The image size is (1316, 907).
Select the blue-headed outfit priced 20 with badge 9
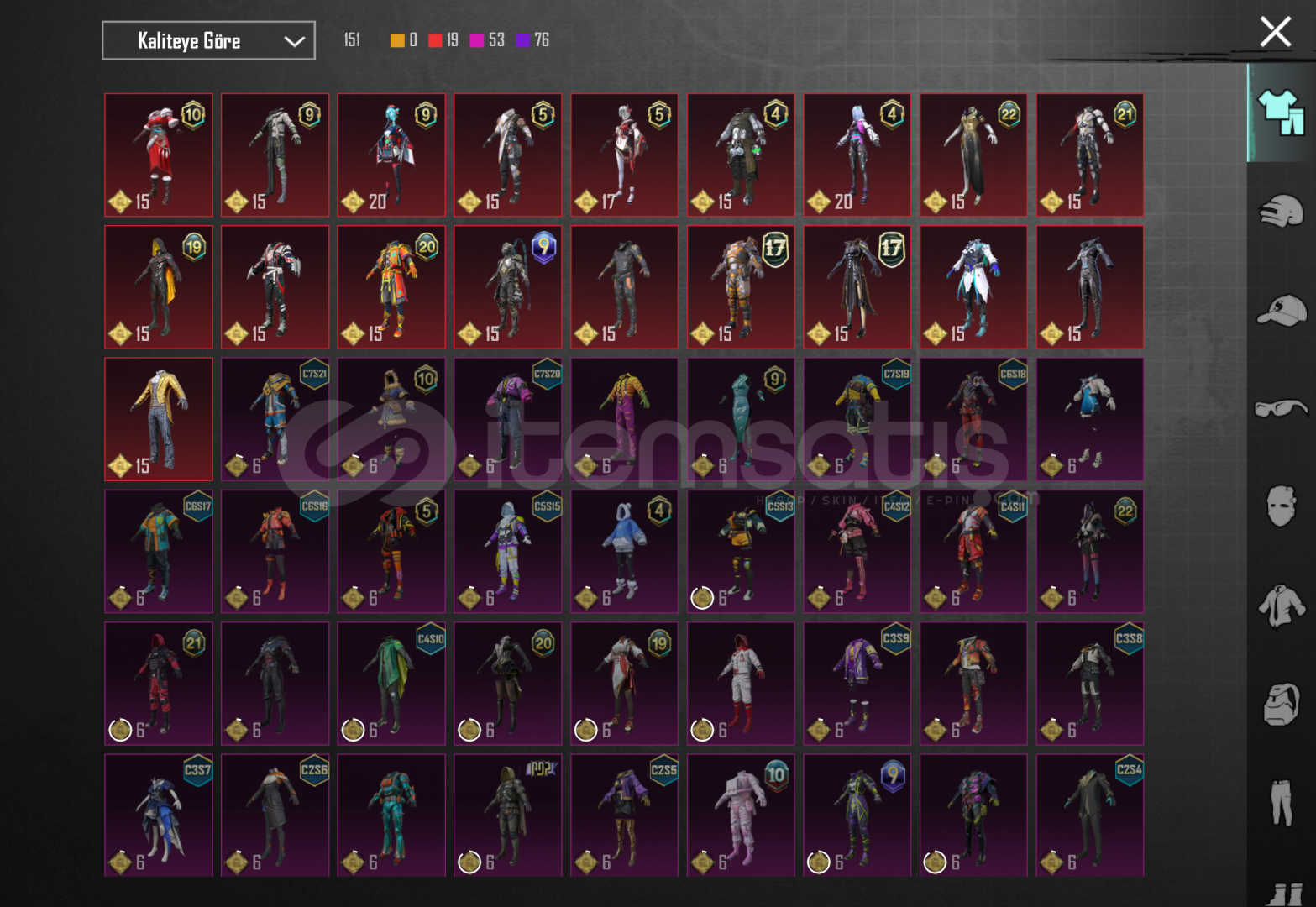coord(391,155)
